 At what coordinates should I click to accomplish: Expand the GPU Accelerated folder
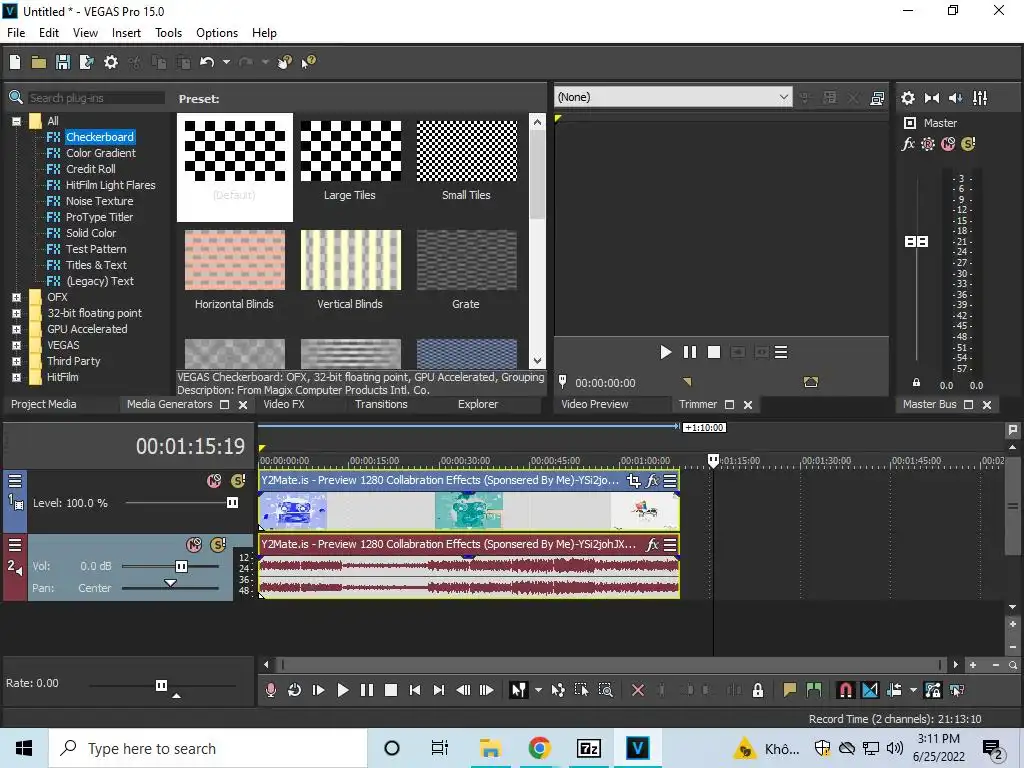pyautogui.click(x=16, y=329)
